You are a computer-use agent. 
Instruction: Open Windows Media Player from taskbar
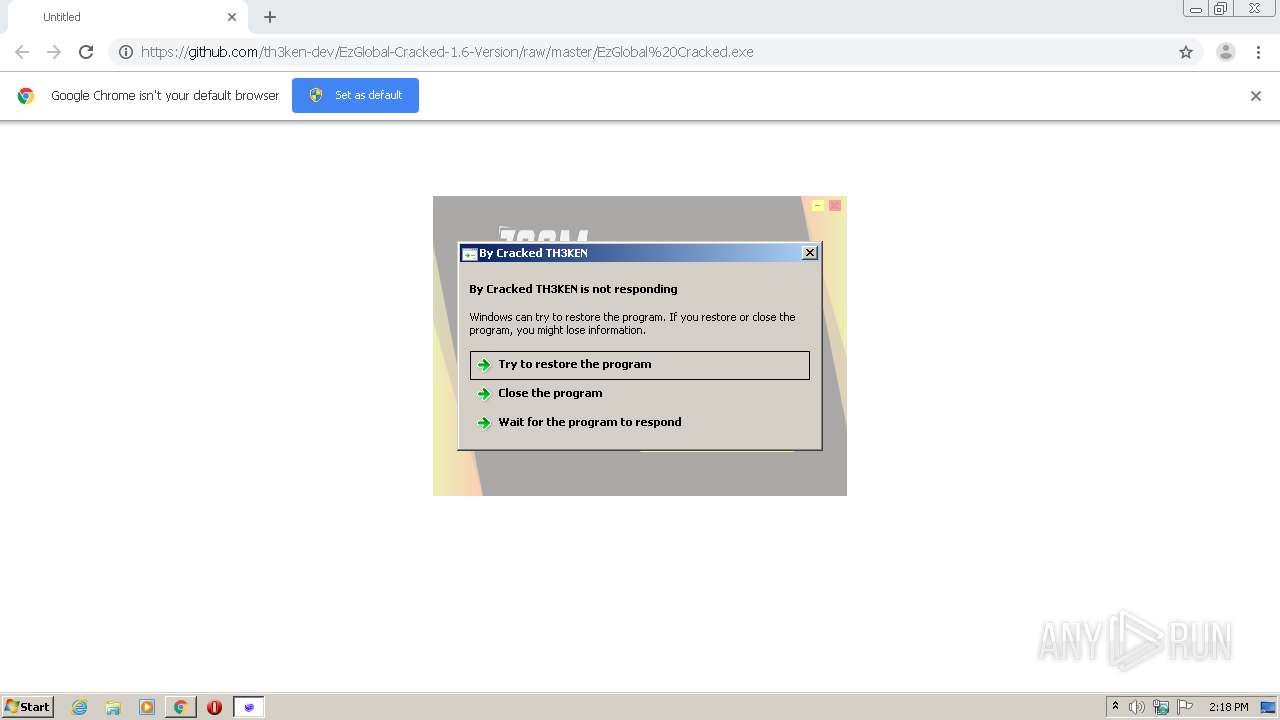point(147,707)
